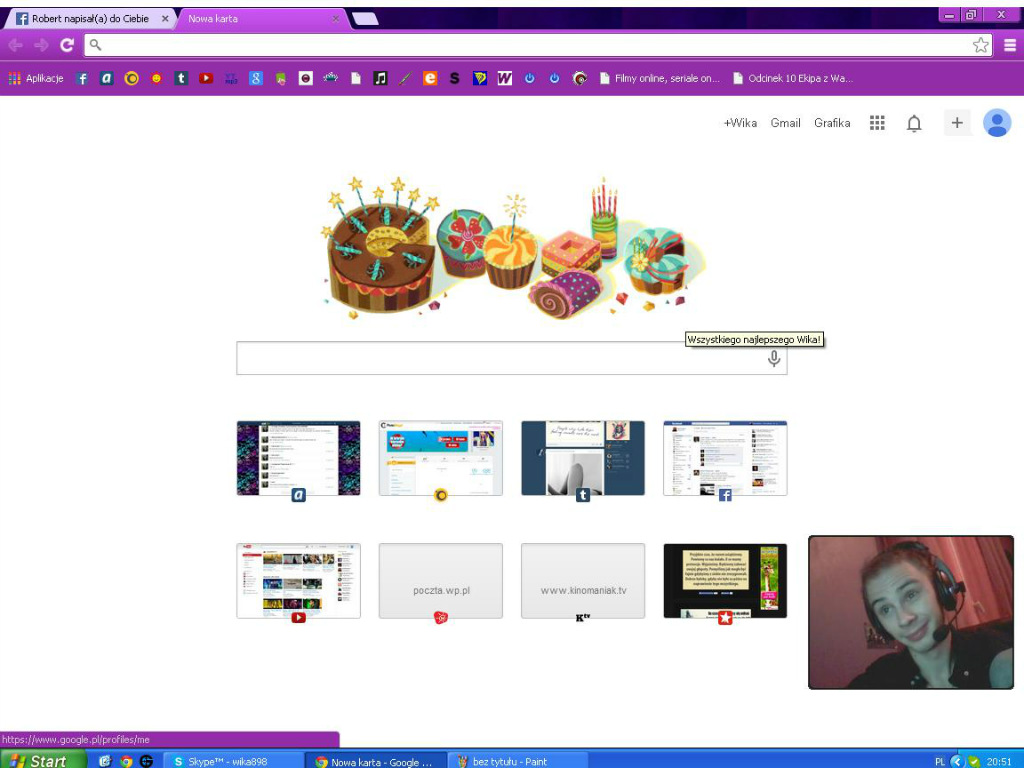The image size is (1024, 768).
Task: Open the poczta.wp.pl tile
Action: pyautogui.click(x=441, y=581)
